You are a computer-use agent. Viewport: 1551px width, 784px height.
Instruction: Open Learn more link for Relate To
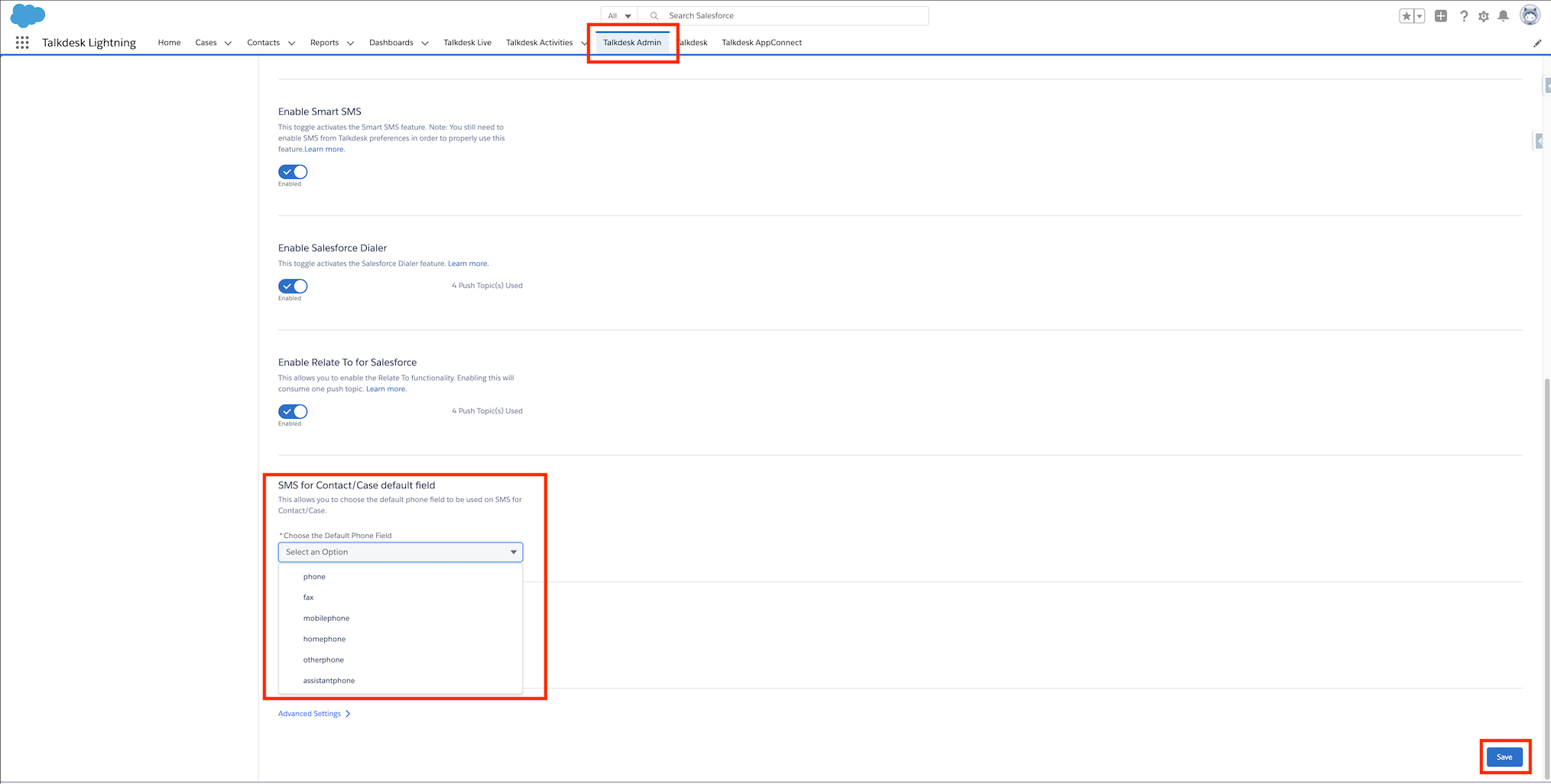(x=386, y=389)
